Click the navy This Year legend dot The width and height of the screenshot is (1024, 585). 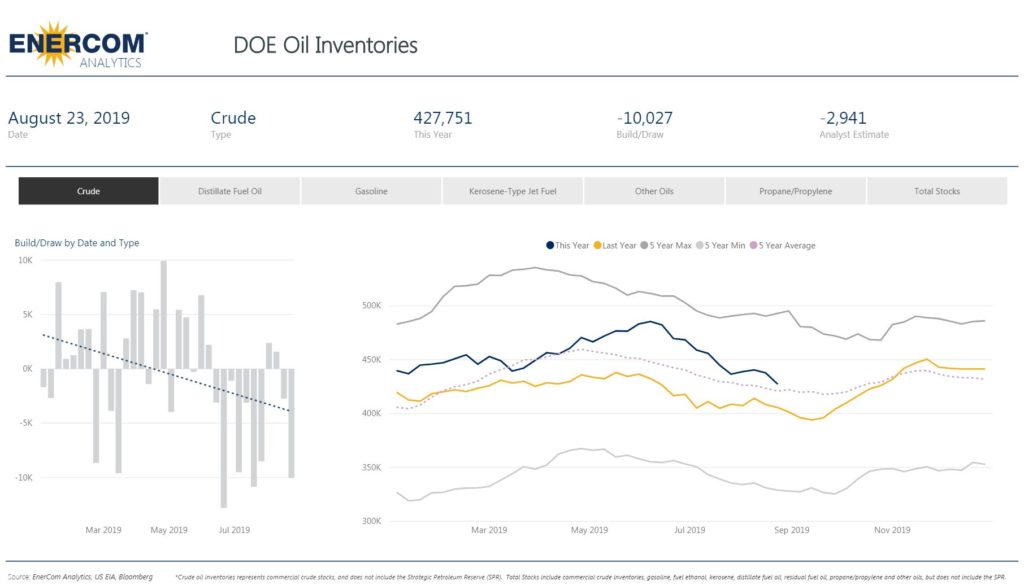pos(550,245)
